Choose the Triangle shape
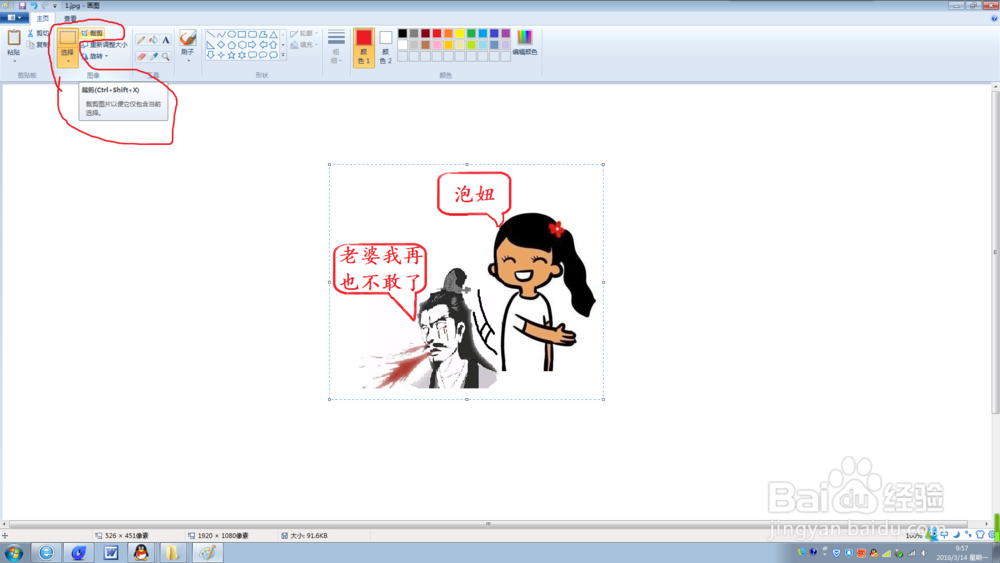Viewport: 1000px width, 563px height. click(x=274, y=34)
